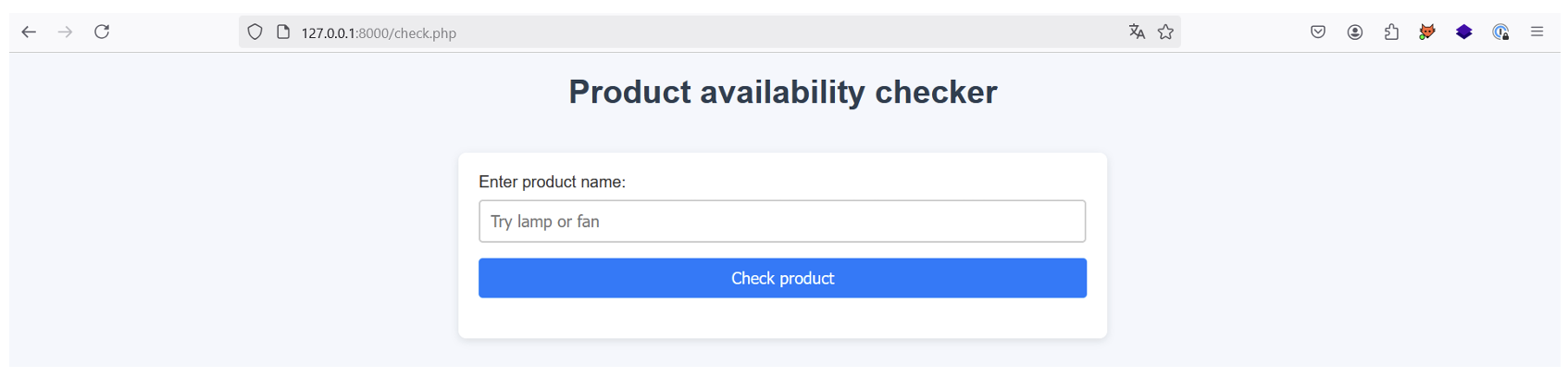Viewport: 1568px width, 378px height.
Task: Open the hamburger application menu
Action: (x=1537, y=32)
